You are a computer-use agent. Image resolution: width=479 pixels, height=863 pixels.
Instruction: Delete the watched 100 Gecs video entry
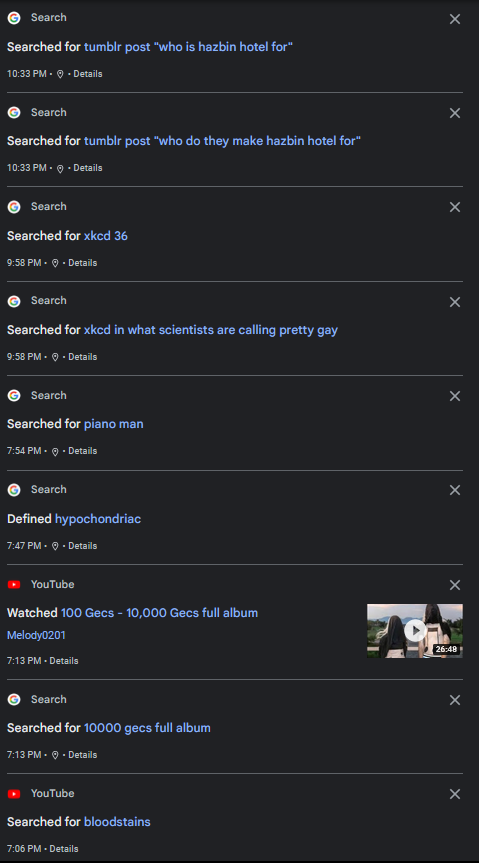pyautogui.click(x=455, y=585)
